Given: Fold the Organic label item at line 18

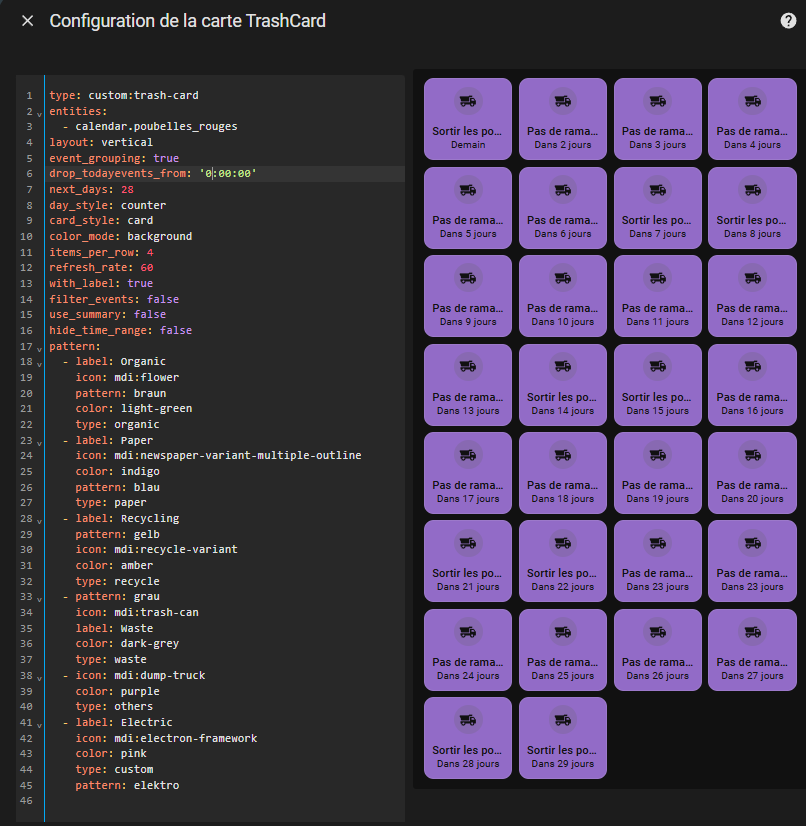Looking at the screenshot, I should tap(39, 363).
